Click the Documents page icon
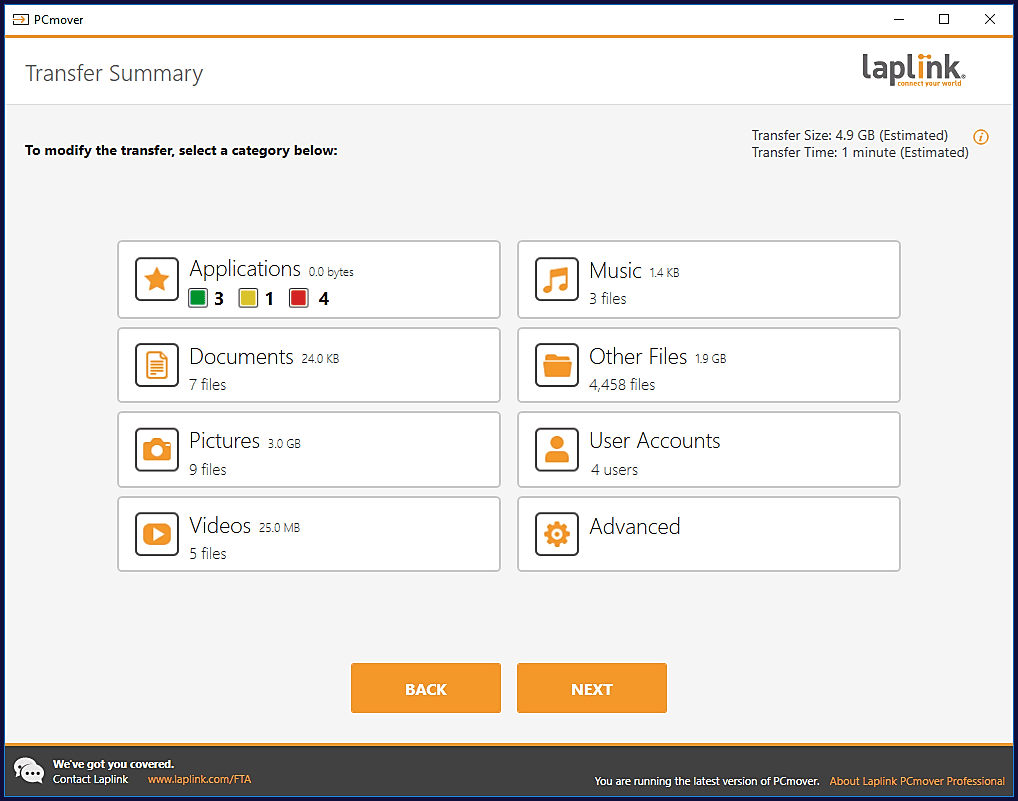 (x=157, y=365)
